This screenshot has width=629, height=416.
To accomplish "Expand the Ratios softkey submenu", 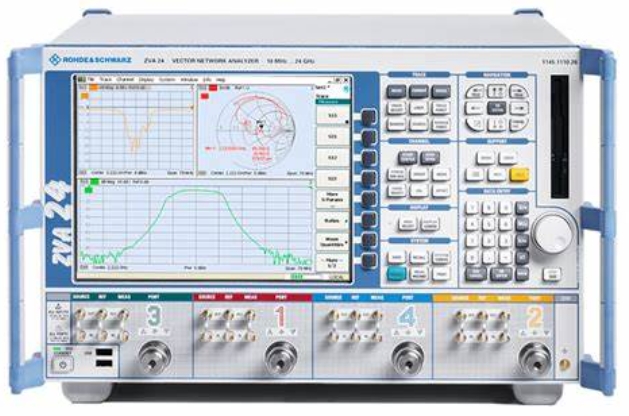I will (x=333, y=220).
